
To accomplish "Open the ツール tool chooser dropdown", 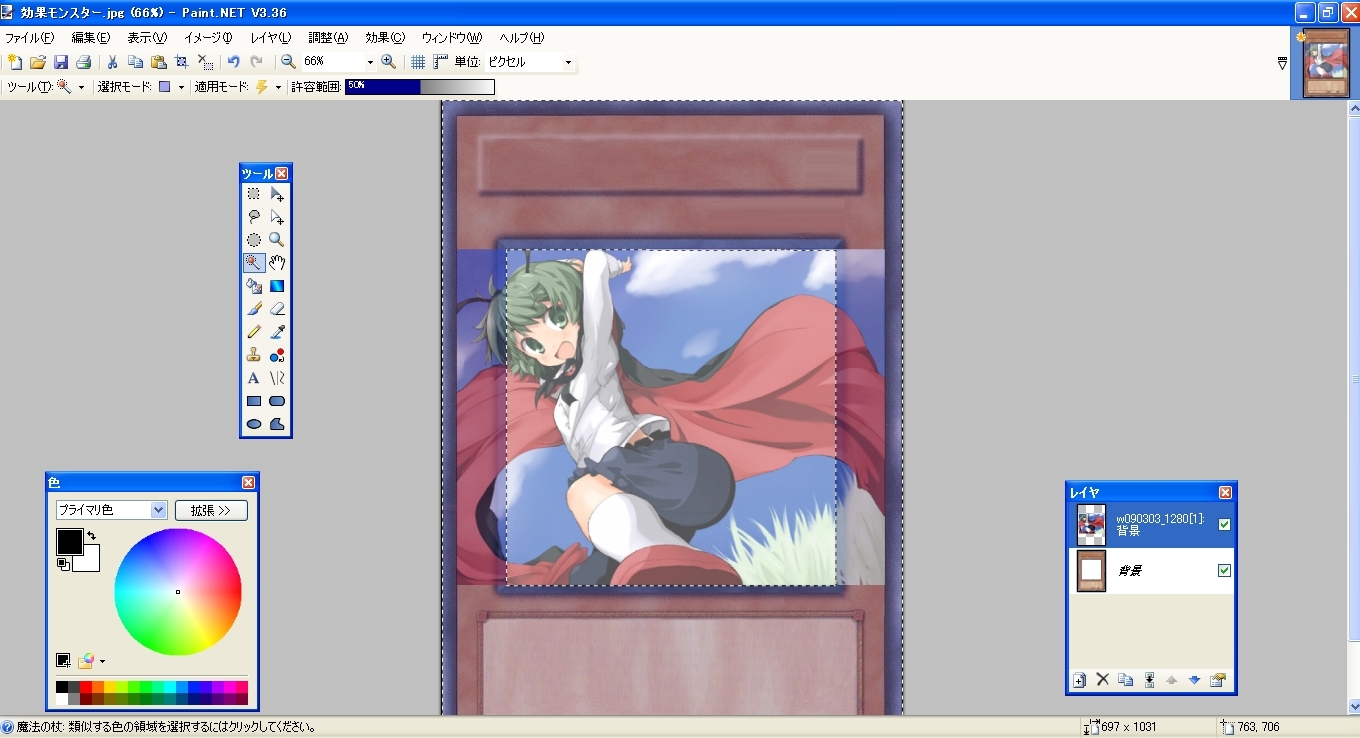I will [81, 87].
